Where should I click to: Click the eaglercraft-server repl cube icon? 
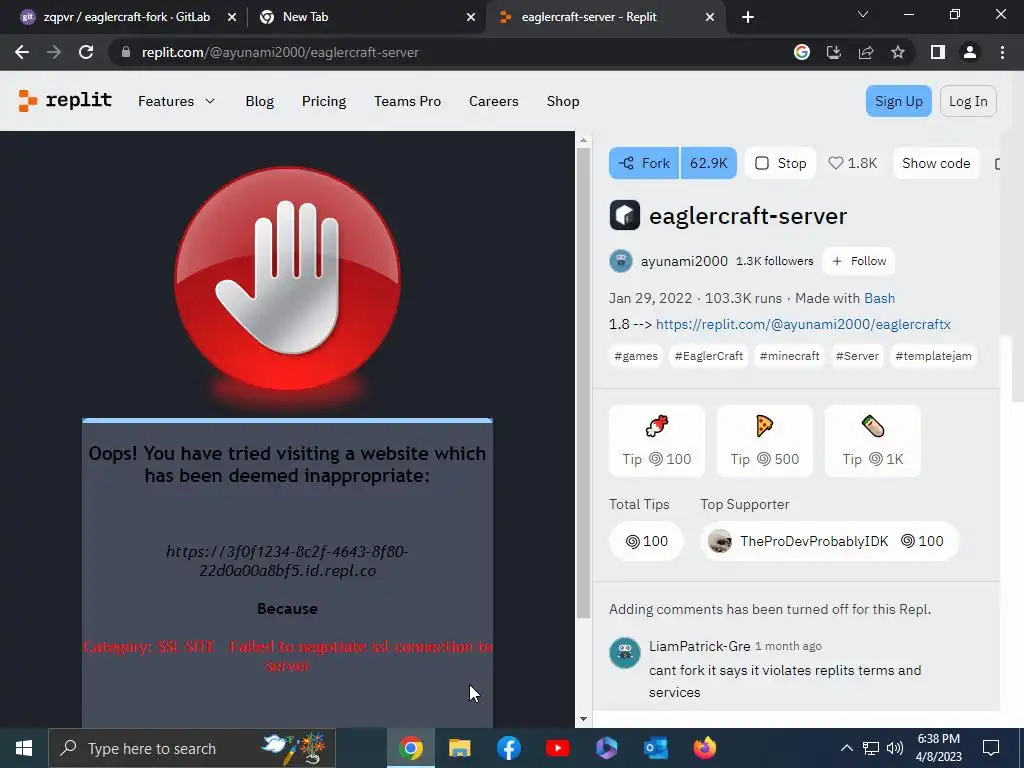624,215
